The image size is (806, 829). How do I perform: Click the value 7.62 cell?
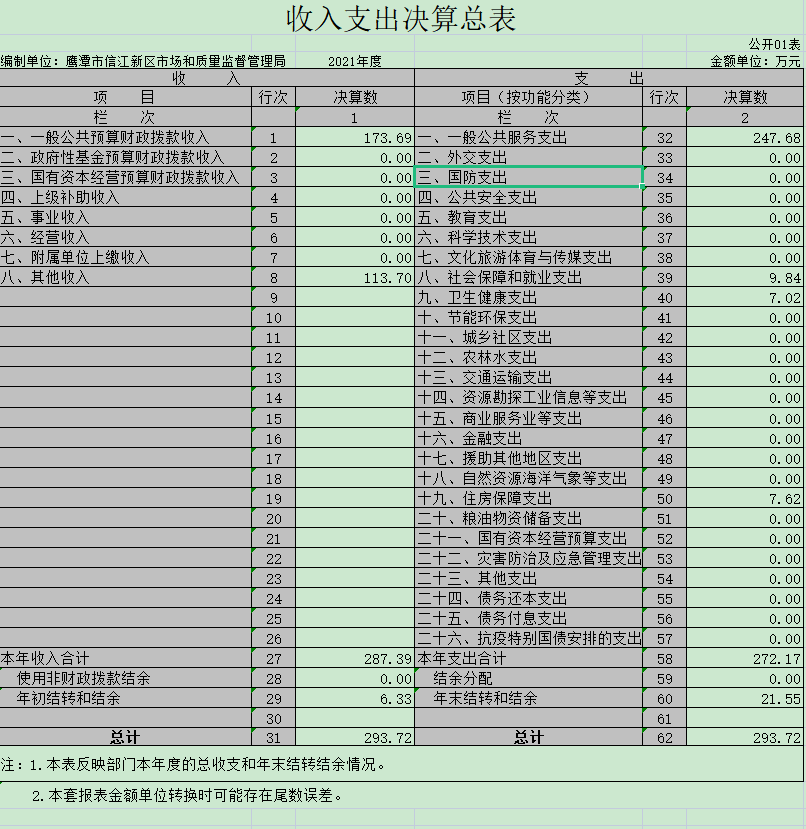pyautogui.click(x=745, y=499)
